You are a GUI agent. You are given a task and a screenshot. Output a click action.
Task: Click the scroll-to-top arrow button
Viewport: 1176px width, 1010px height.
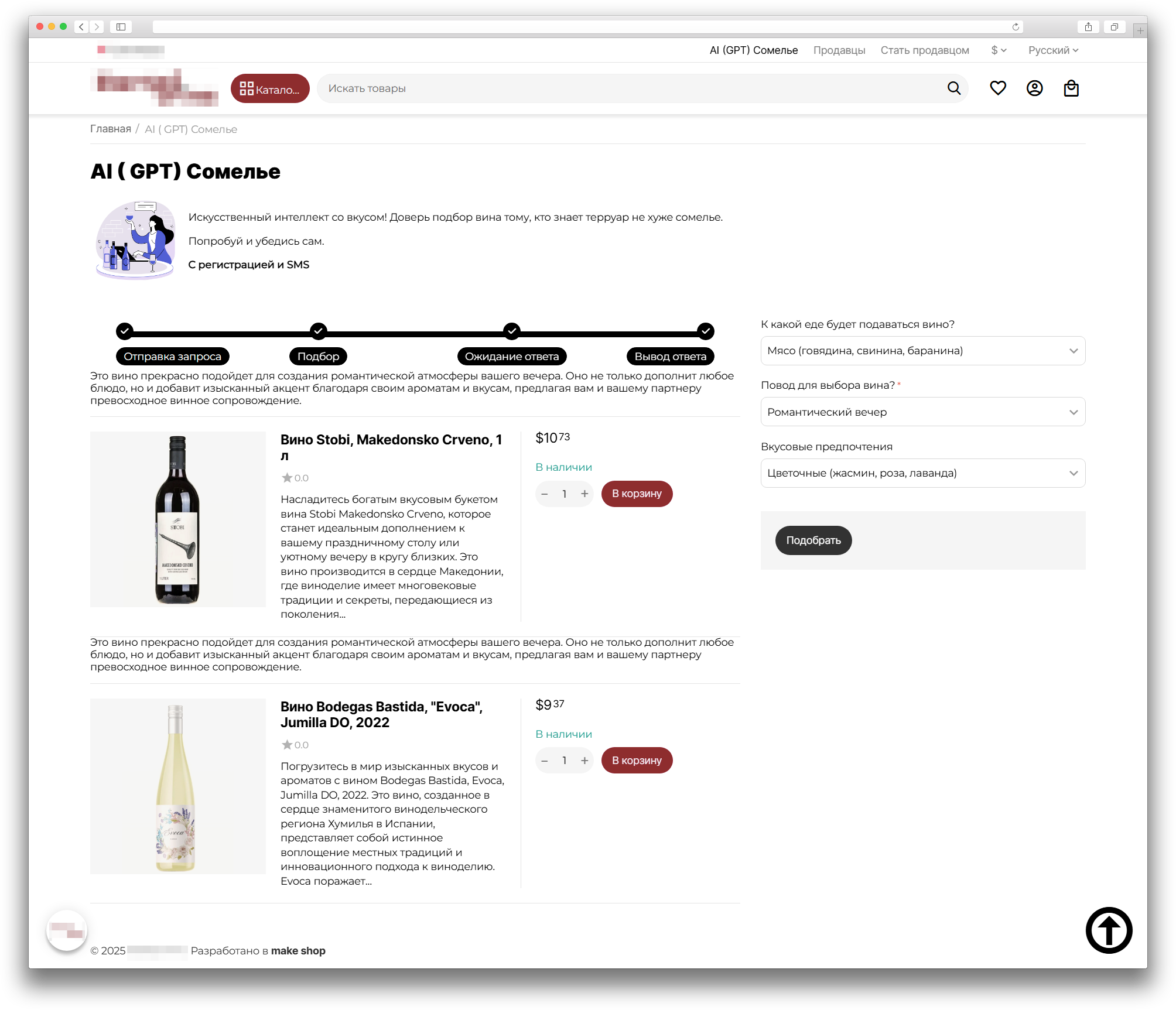tap(1109, 930)
